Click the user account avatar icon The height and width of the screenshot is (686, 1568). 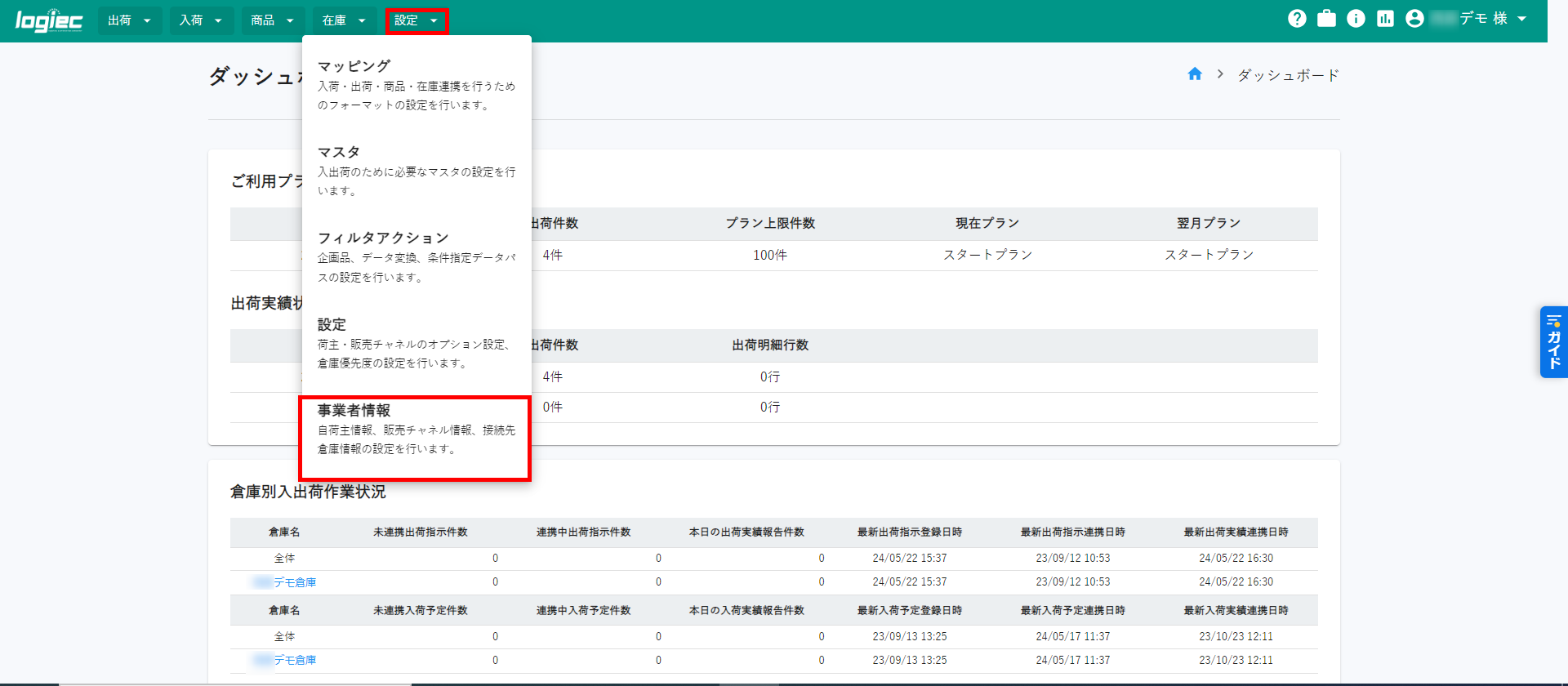1414,19
